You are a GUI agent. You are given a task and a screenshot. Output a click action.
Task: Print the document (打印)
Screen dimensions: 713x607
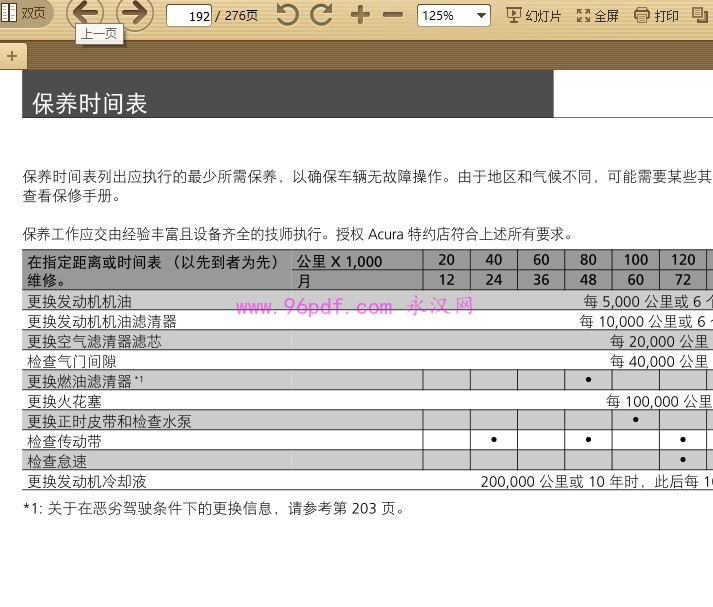[656, 16]
